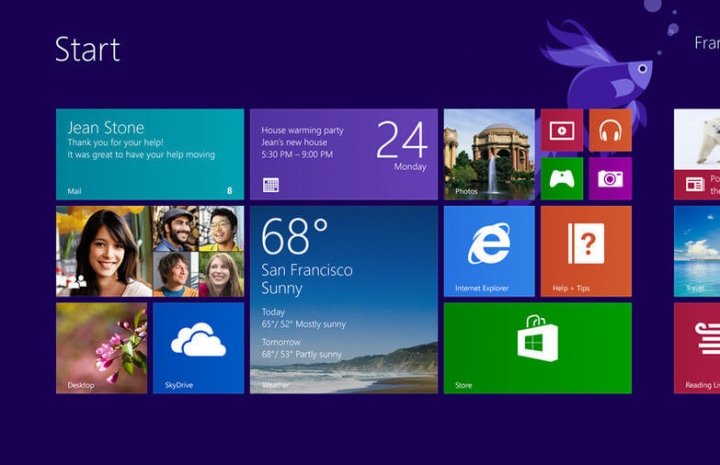Open the Mail tile from Jean Stone
This screenshot has height=465, width=720.
pos(149,154)
